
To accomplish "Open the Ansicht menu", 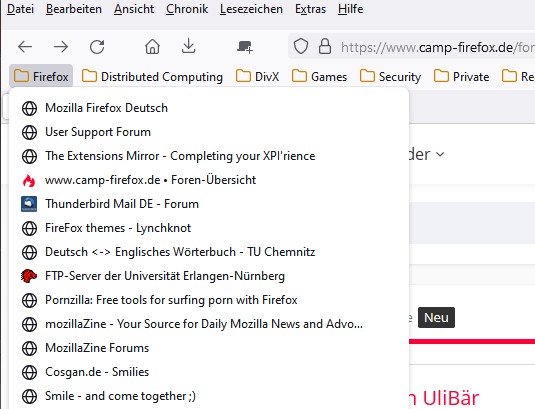I will 134,9.
